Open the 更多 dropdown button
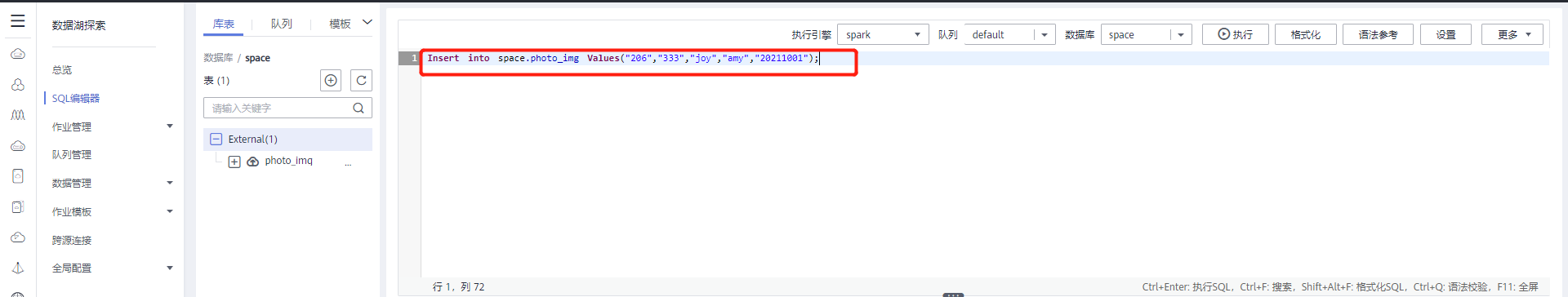Screen dimensions: 1568x297 (1512, 34)
